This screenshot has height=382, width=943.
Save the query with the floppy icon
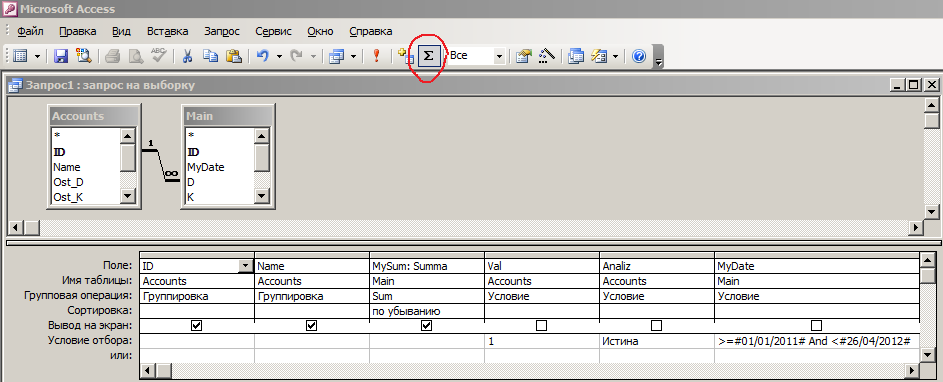(x=61, y=56)
